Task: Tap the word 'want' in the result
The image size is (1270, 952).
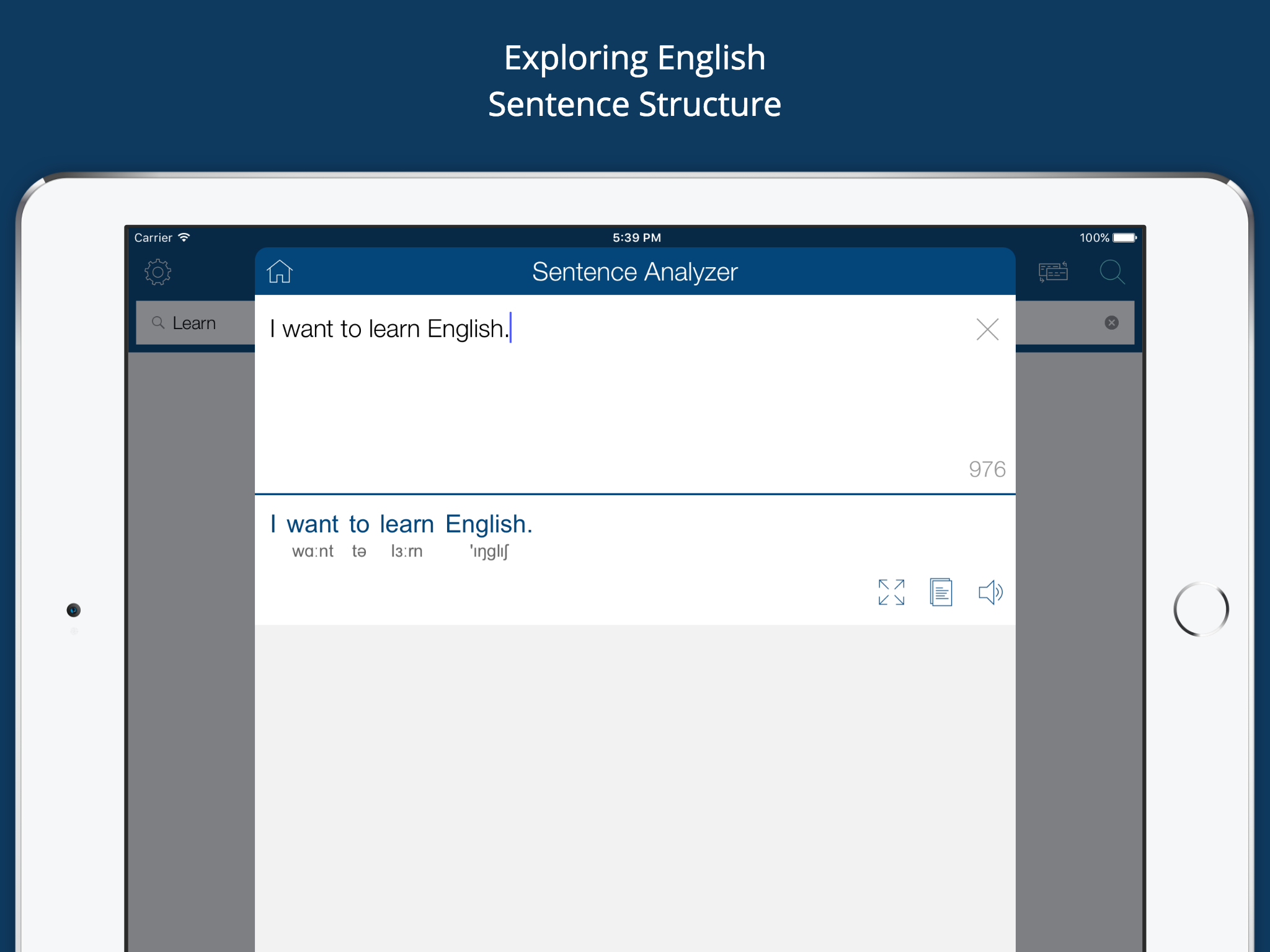Action: (313, 524)
